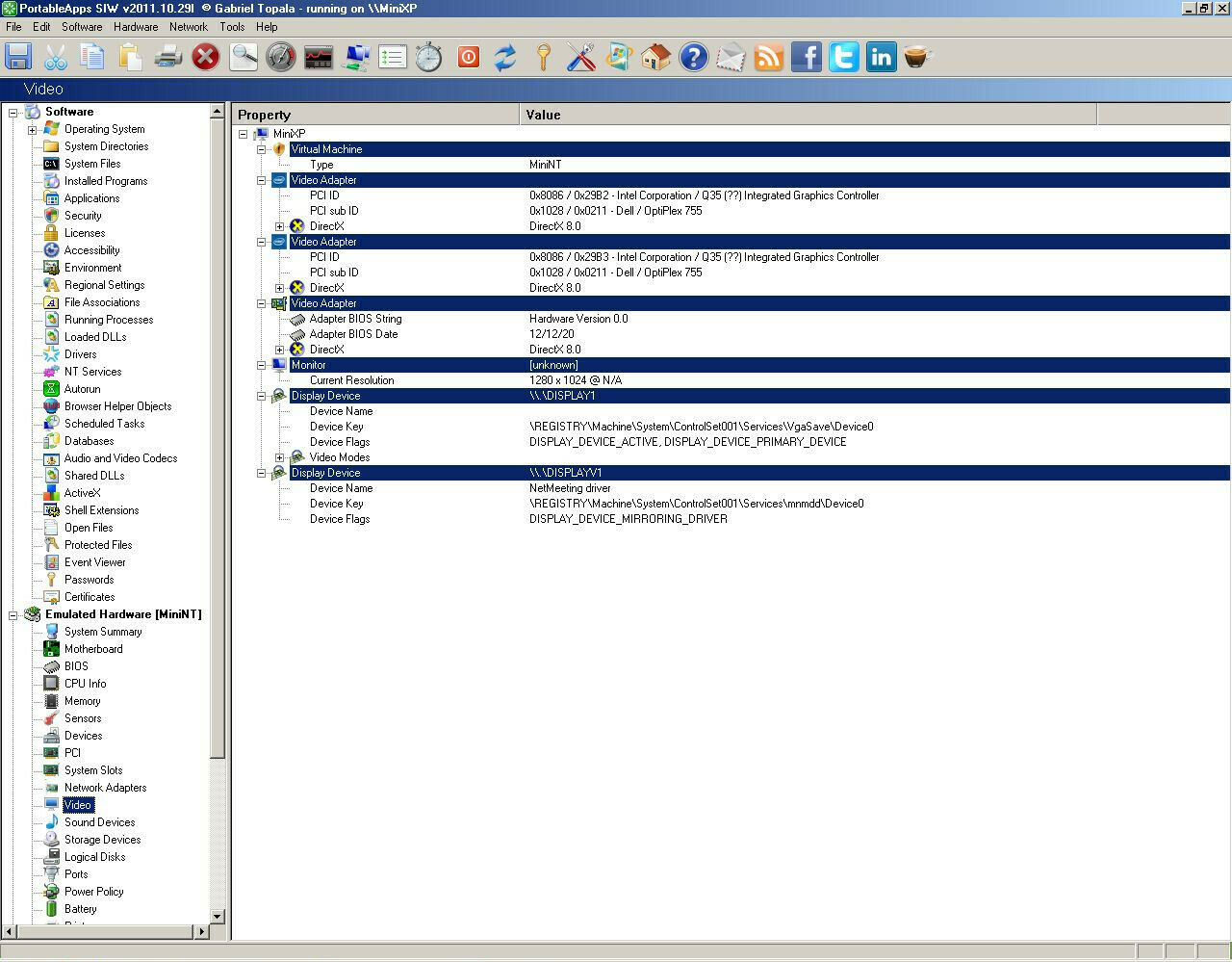Click the sidebar vertical scrollbar down arrow
The image size is (1232, 962).
[x=217, y=917]
